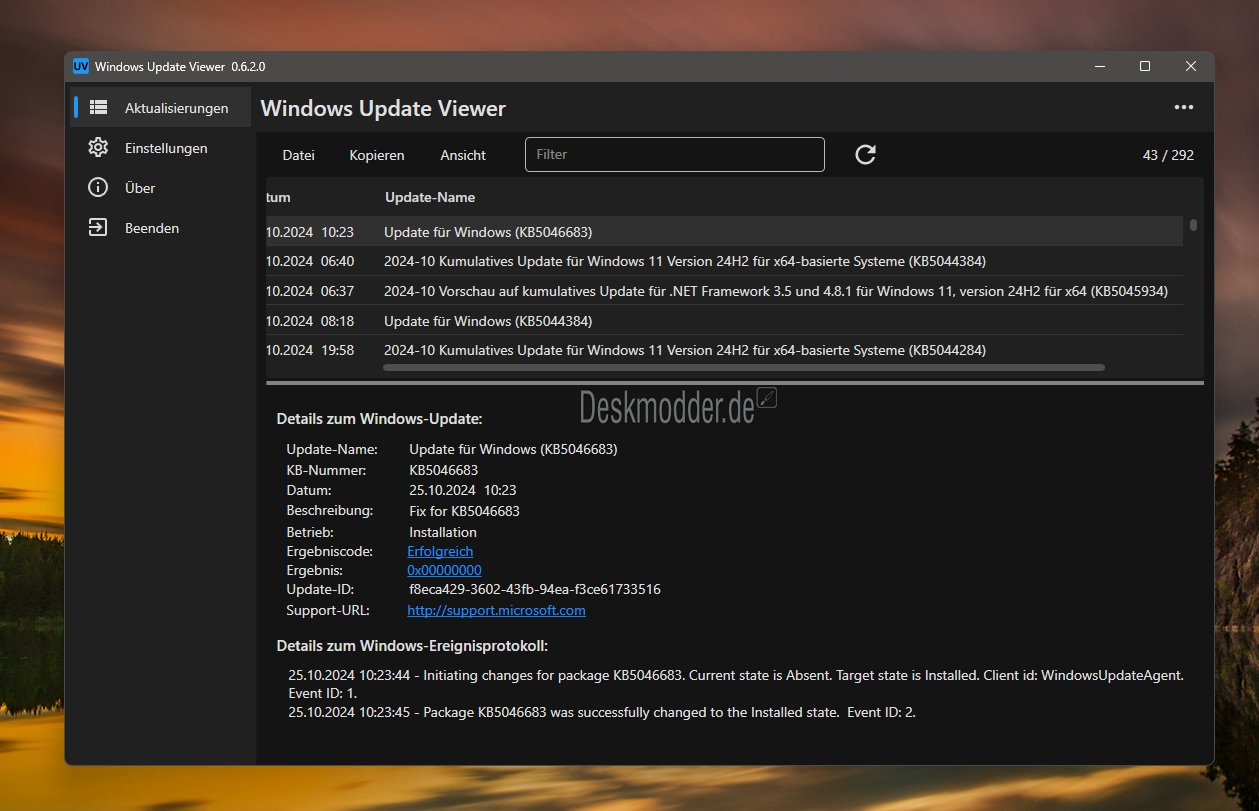This screenshot has height=811, width=1259.
Task: Click the Einstellungen gear icon
Action: click(98, 148)
